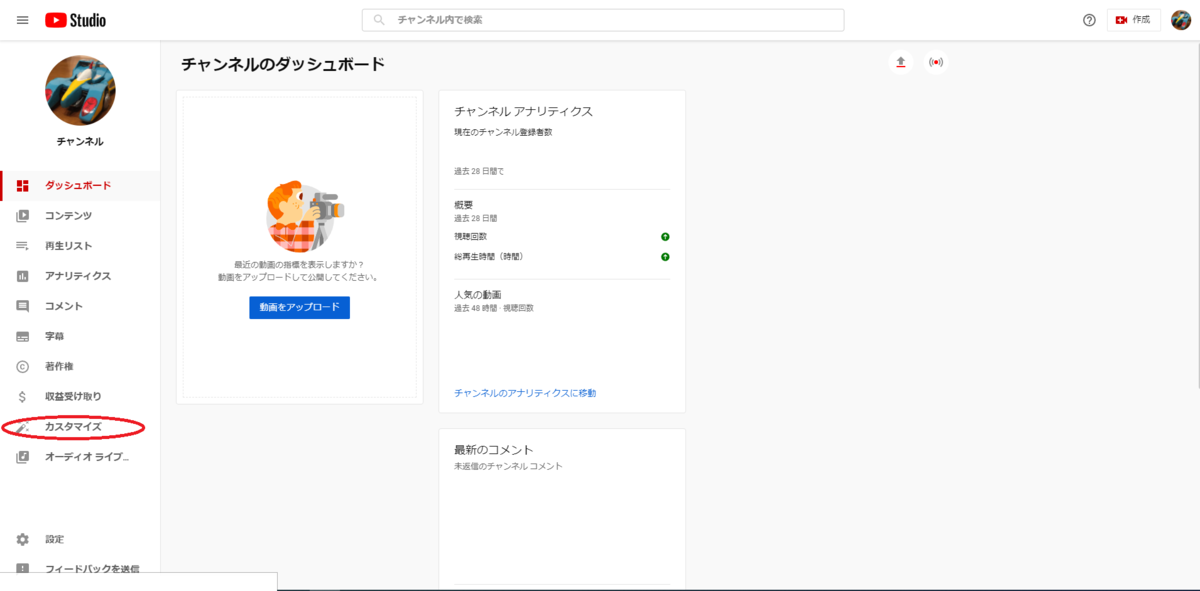
Task: Select the アナリティクス chart icon
Action: 22,275
